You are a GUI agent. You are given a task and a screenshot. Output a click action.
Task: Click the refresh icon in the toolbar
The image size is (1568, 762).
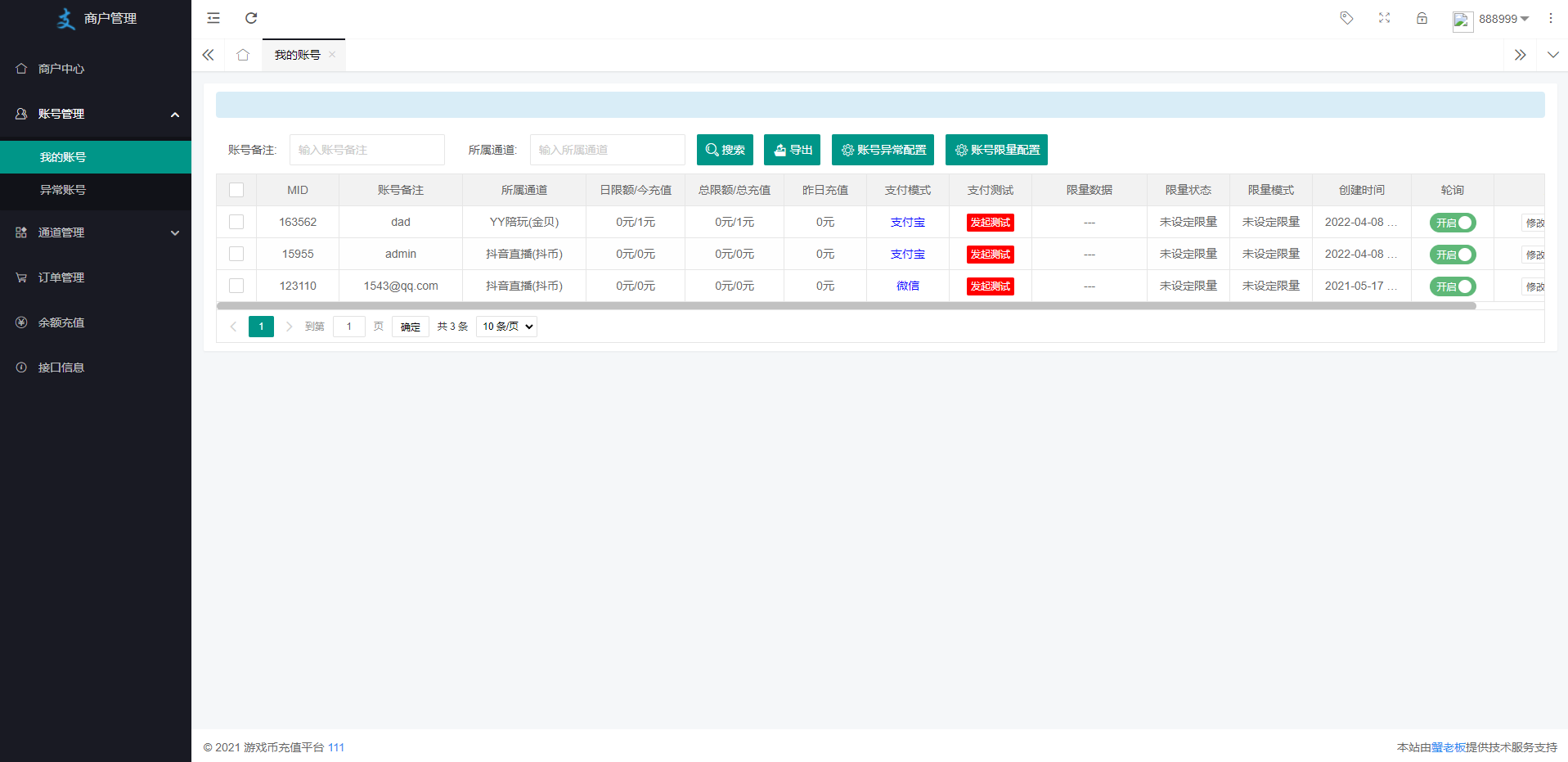pos(251,18)
